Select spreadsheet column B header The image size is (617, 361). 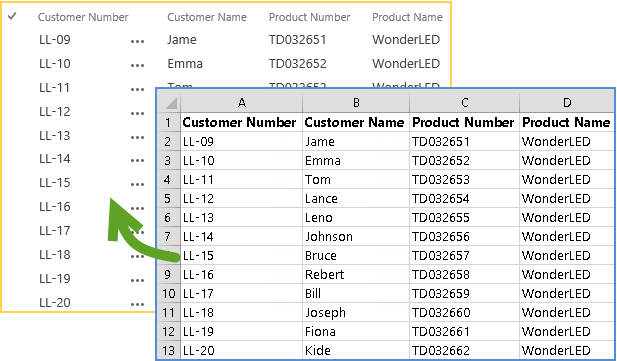click(x=356, y=103)
